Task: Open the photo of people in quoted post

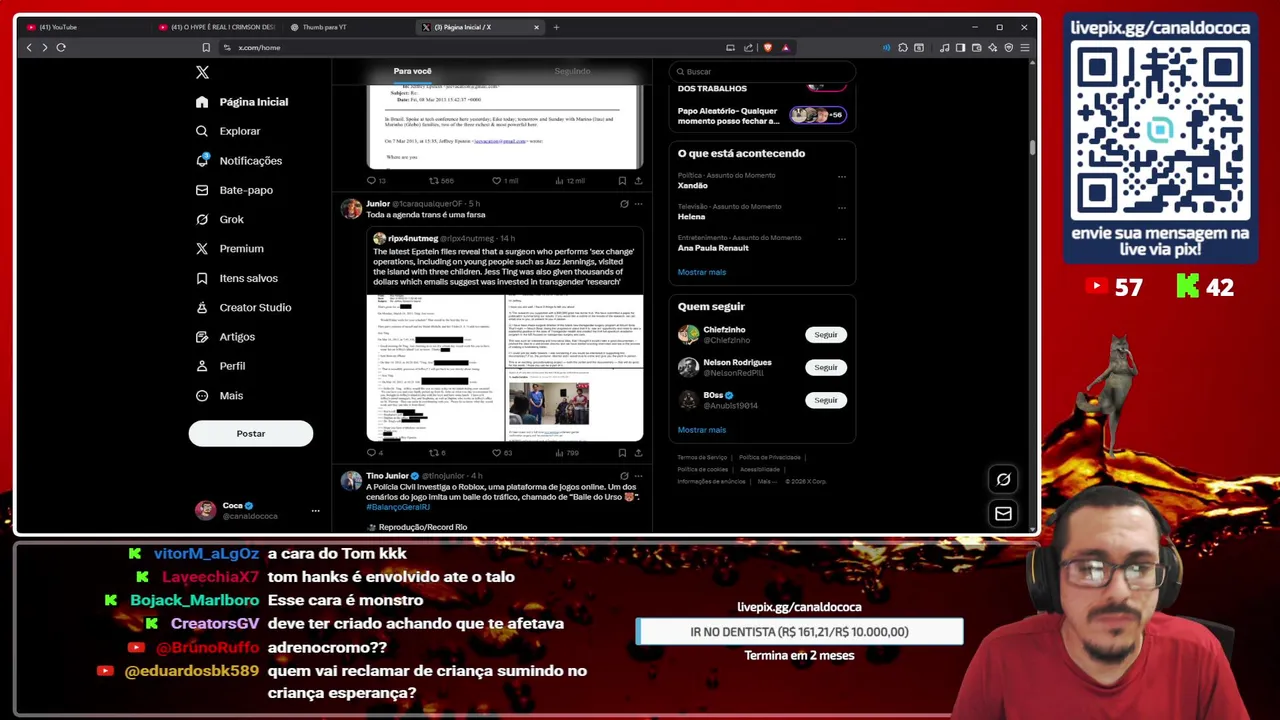Action: click(549, 404)
